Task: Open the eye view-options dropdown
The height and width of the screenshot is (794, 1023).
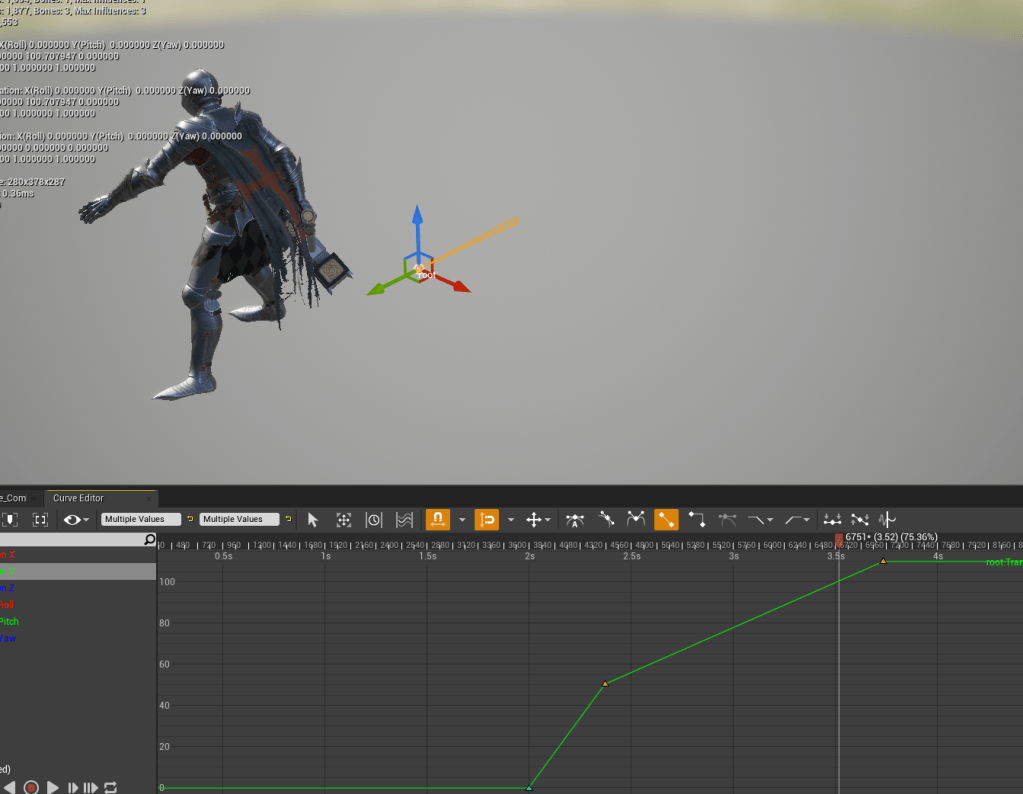Action: pos(76,520)
